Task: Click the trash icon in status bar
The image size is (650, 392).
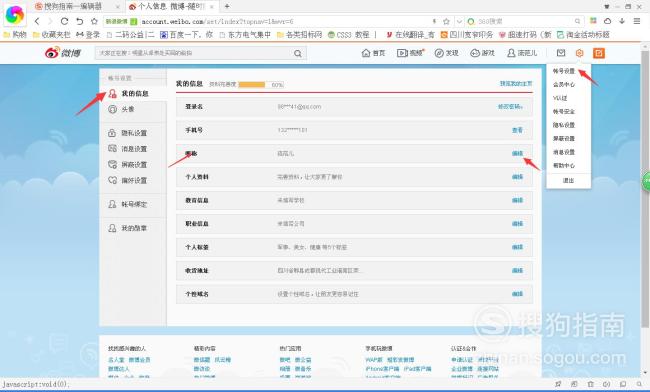Action: [590, 384]
